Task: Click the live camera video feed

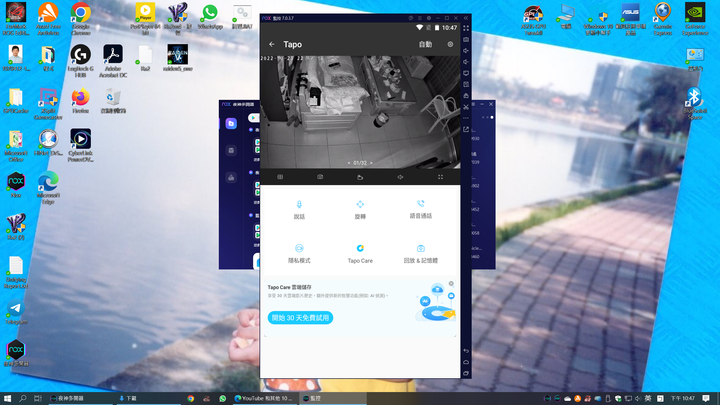Action: click(x=360, y=112)
